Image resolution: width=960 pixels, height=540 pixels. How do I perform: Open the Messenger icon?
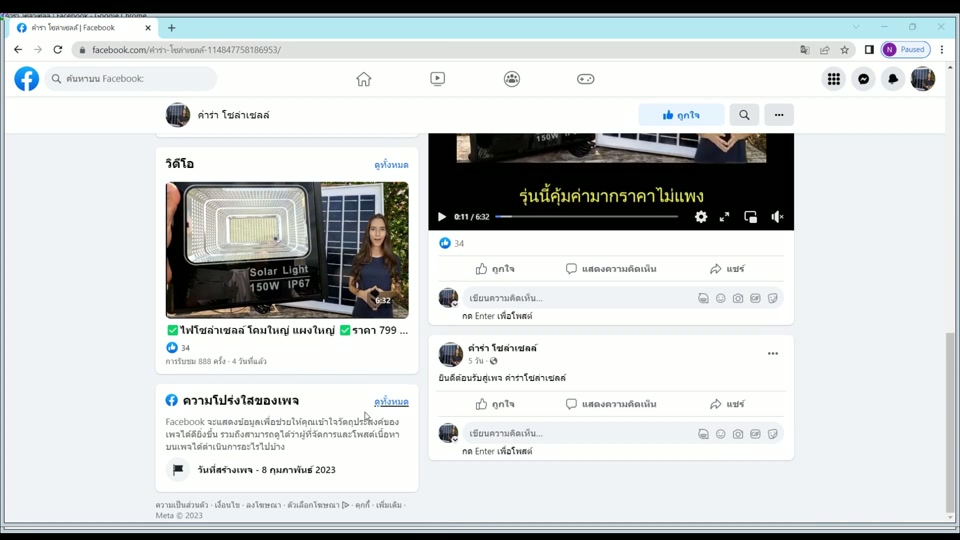tap(863, 79)
